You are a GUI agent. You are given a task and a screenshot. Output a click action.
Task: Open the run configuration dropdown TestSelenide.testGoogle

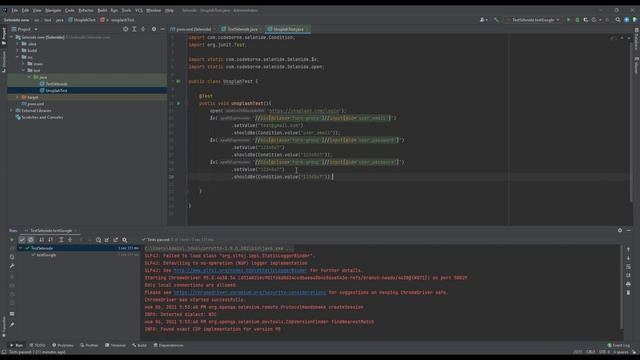pos(532,20)
